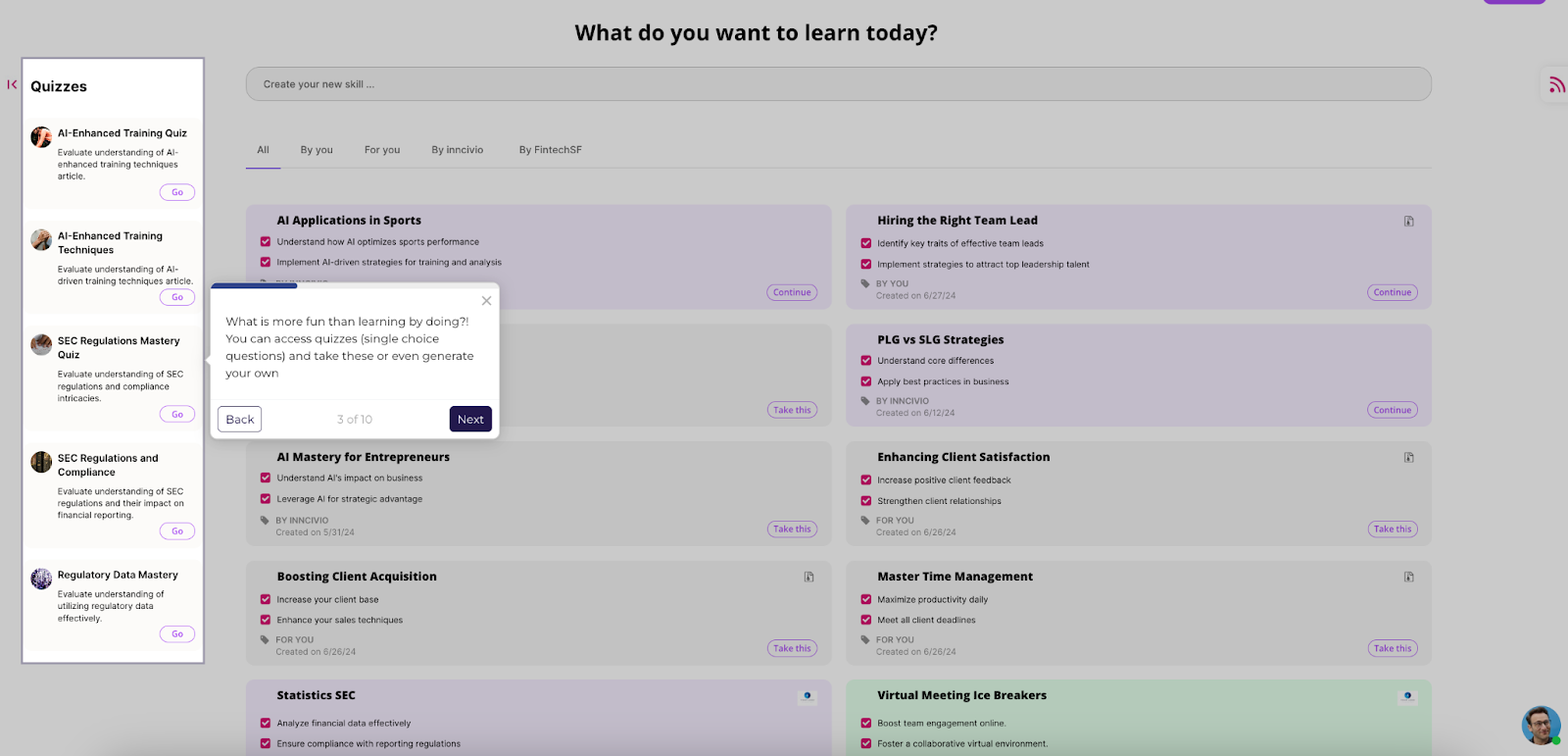The width and height of the screenshot is (1568, 756).
Task: Toggle 'Increase your client base' checkbox
Action: tap(266, 599)
